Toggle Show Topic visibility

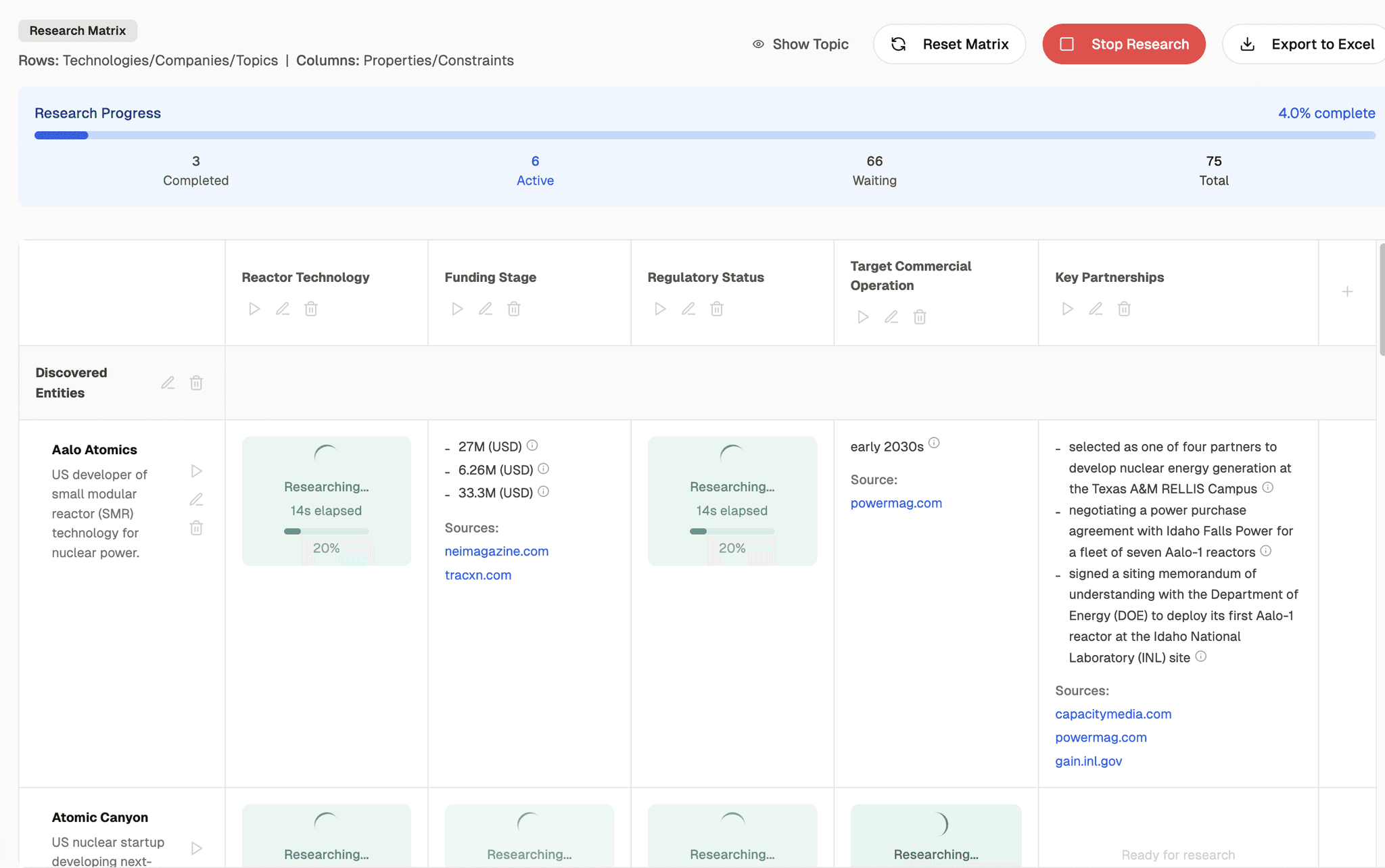point(801,44)
